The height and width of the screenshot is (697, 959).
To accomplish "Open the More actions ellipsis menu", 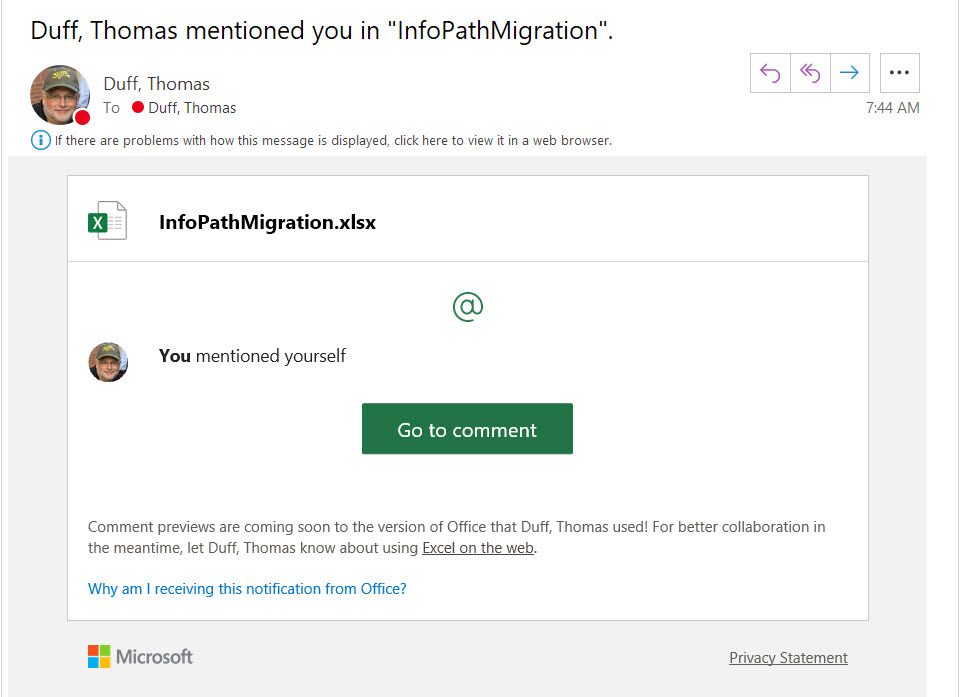I will [899, 73].
